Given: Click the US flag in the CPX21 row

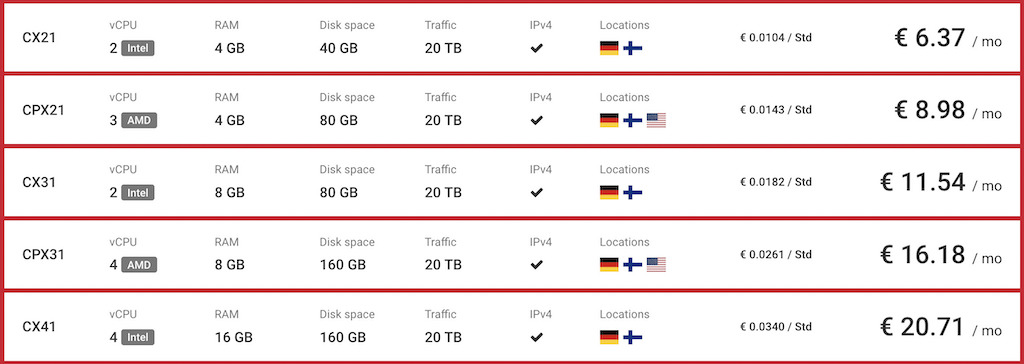Looking at the screenshot, I should coord(656,120).
